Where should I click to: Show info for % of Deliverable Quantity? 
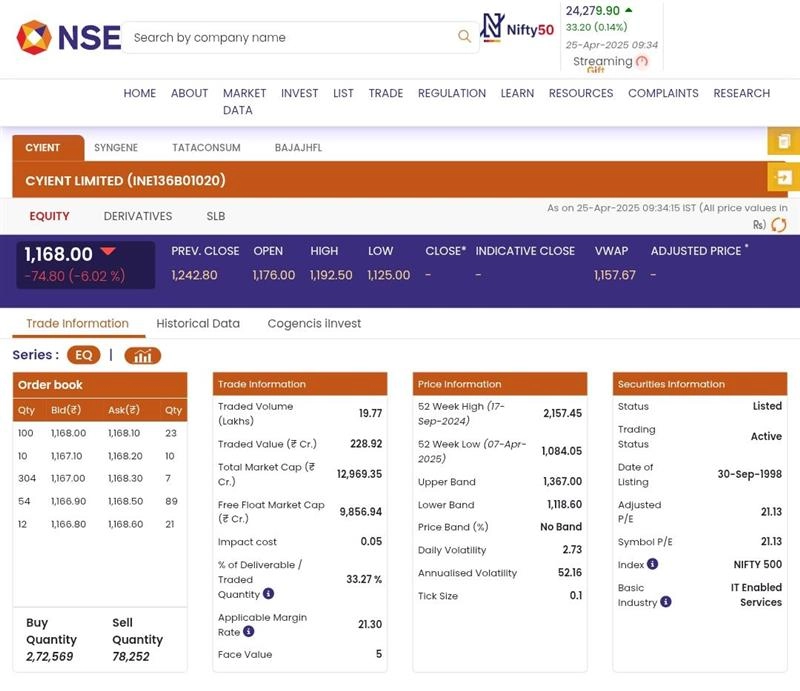(x=268, y=594)
